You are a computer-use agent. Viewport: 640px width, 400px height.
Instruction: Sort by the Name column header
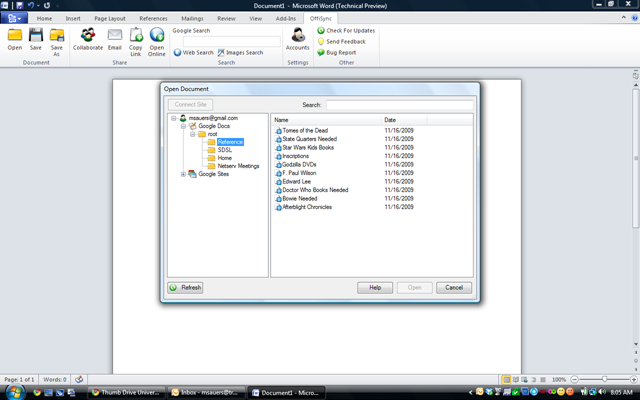click(x=327, y=120)
